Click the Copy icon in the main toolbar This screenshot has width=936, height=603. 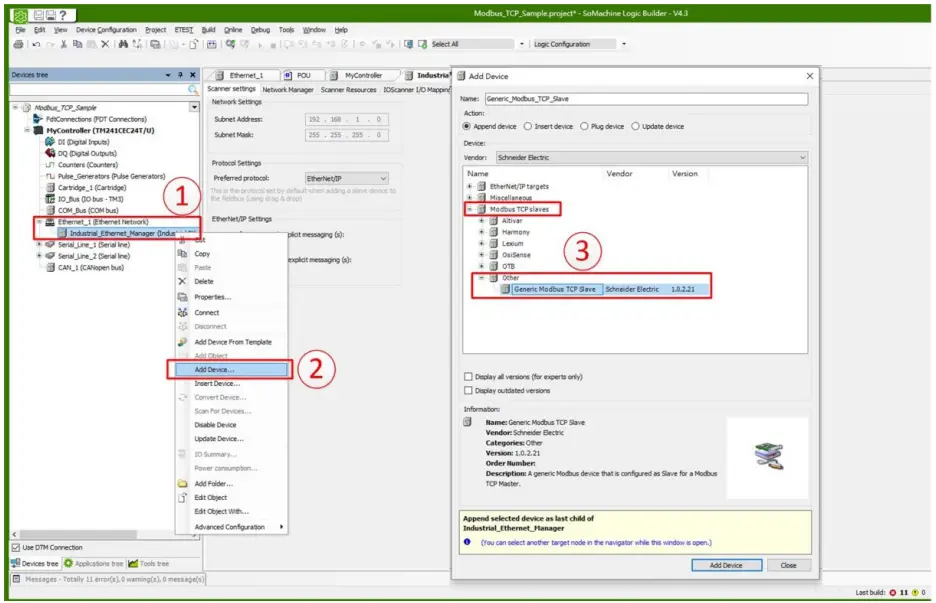(x=77, y=44)
